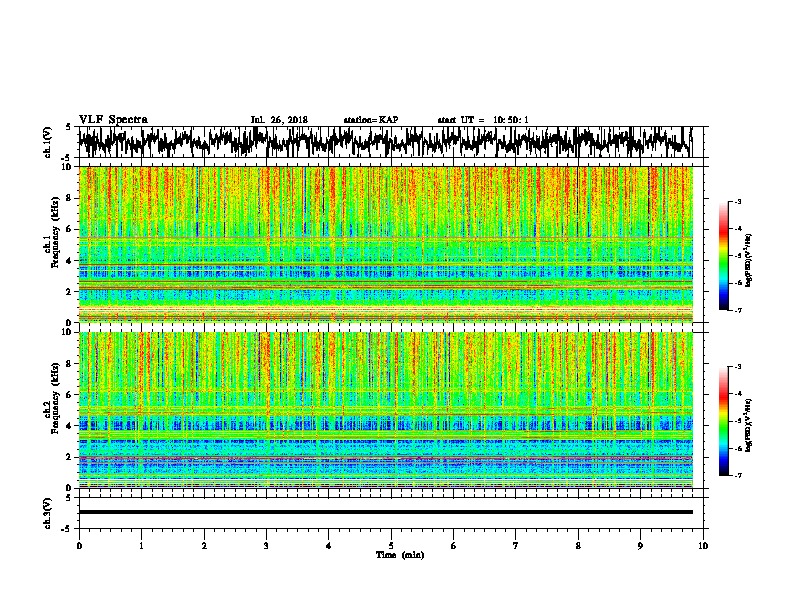Click the "-3" value on ch.2 colorbar
The height and width of the screenshot is (612, 792).
coord(738,367)
